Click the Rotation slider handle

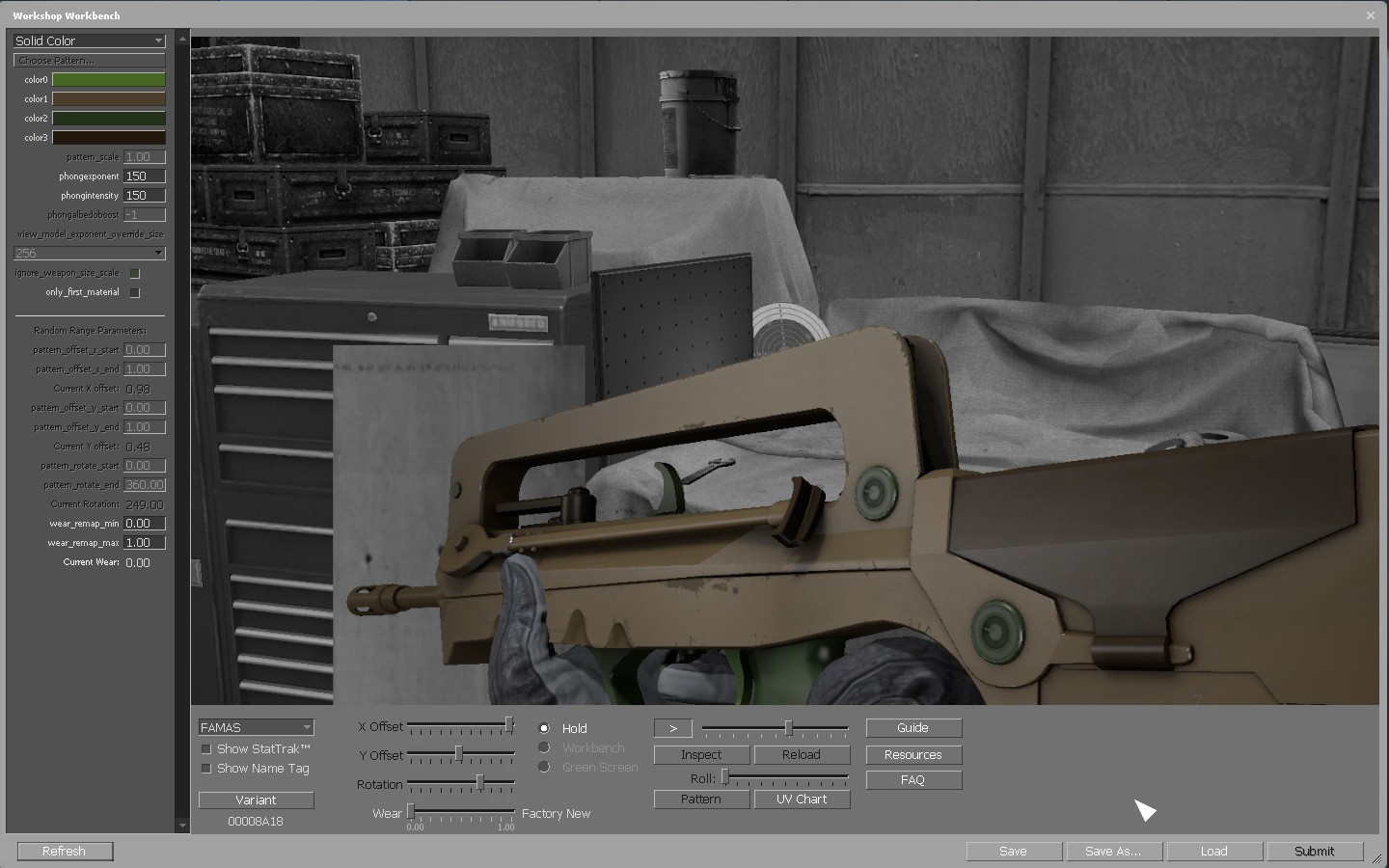click(479, 782)
